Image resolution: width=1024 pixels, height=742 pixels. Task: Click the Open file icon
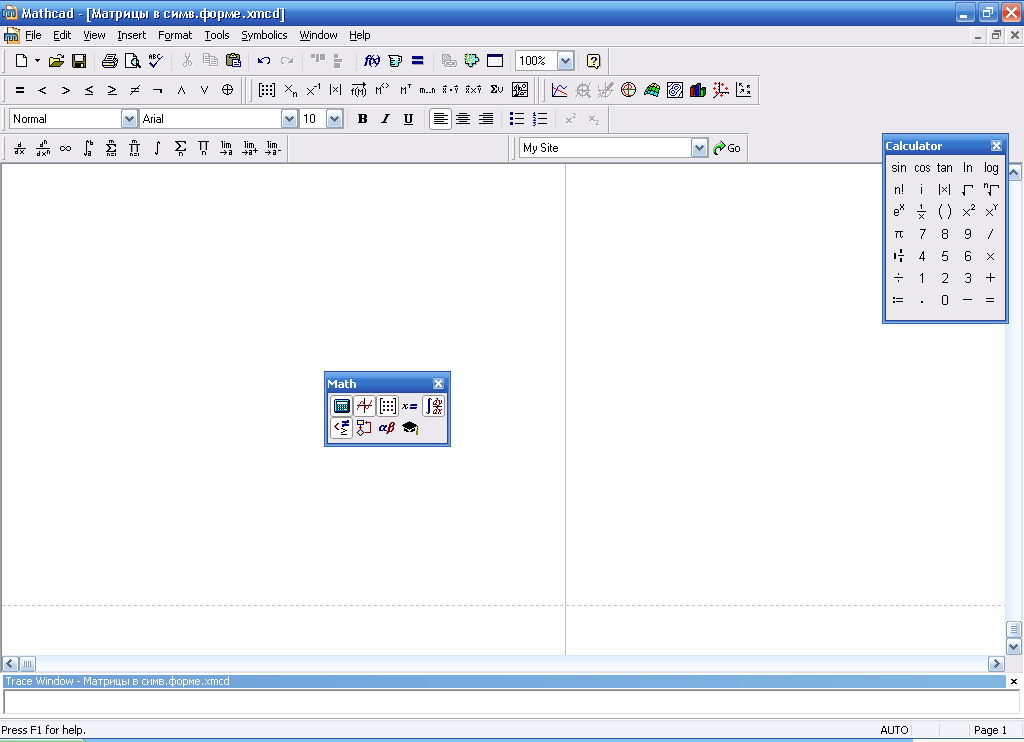(56, 61)
